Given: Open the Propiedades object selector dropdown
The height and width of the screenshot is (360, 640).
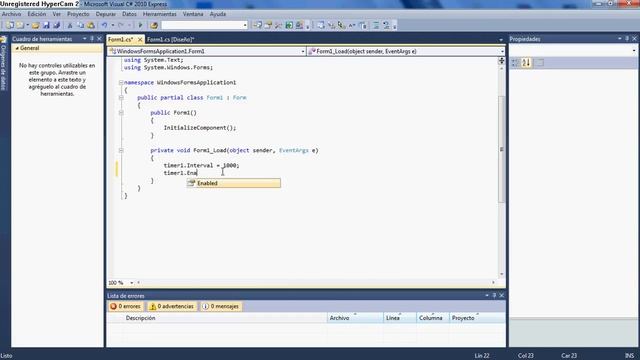Looking at the screenshot, I should (x=634, y=51).
